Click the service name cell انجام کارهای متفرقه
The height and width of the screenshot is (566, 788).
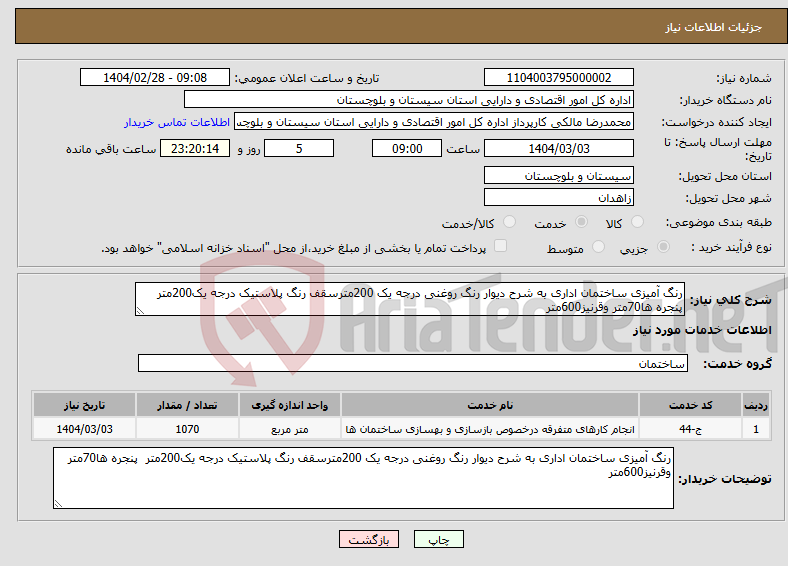pyautogui.click(x=490, y=429)
